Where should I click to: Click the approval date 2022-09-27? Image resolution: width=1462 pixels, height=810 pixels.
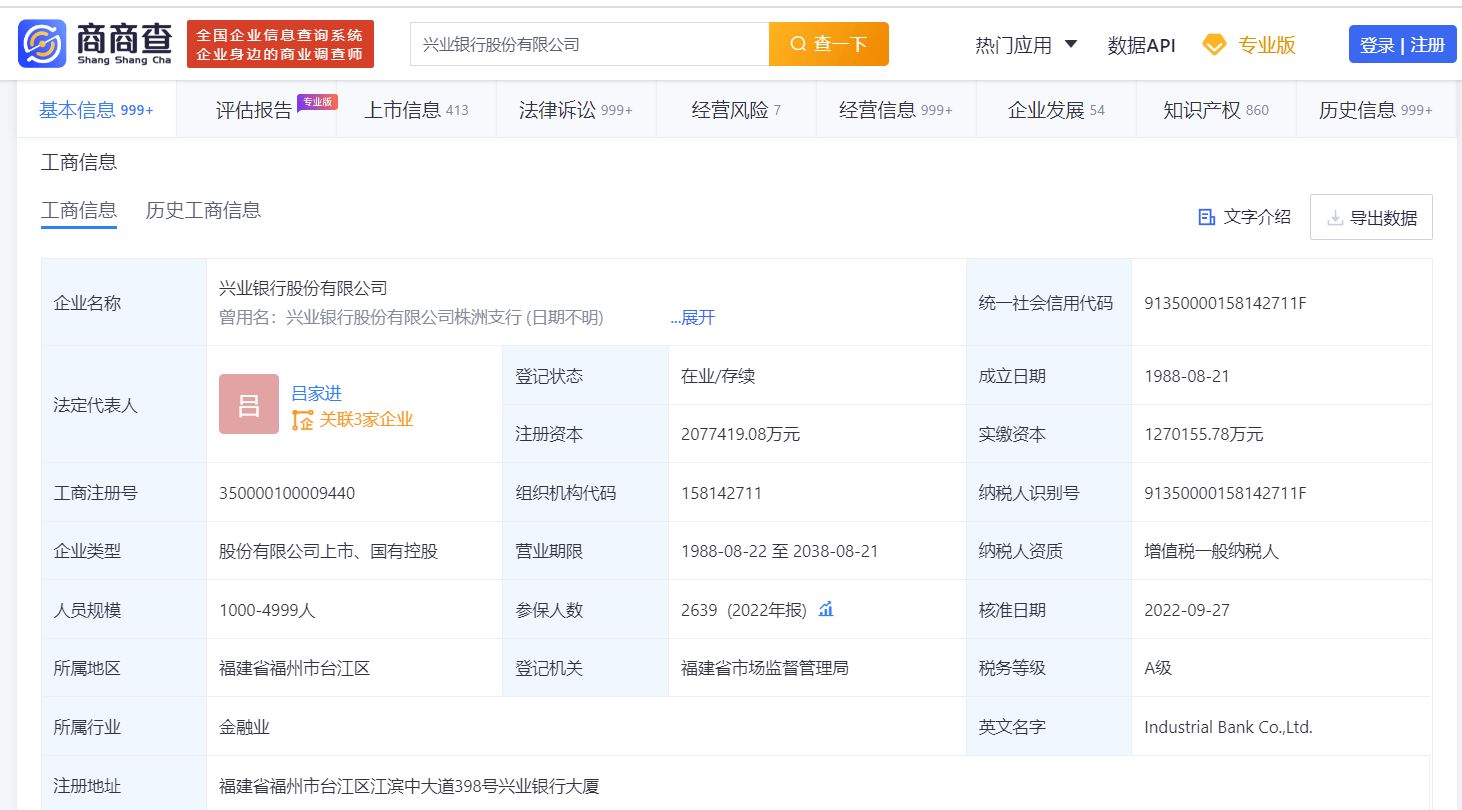[1187, 610]
